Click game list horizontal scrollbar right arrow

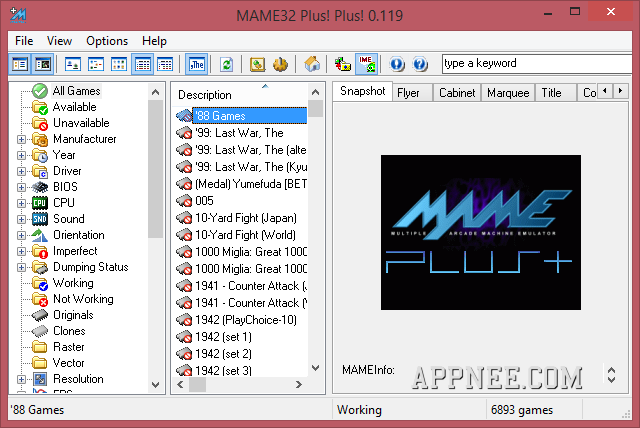pos(299,384)
